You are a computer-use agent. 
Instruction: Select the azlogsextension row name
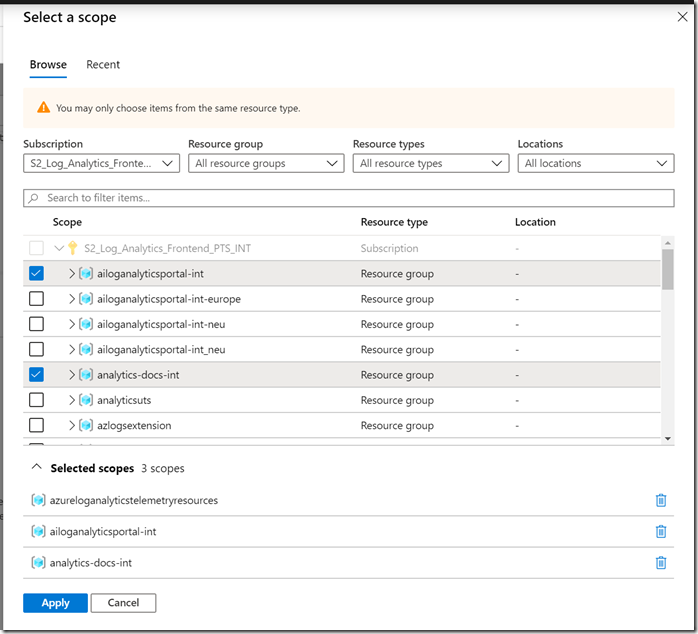point(134,426)
